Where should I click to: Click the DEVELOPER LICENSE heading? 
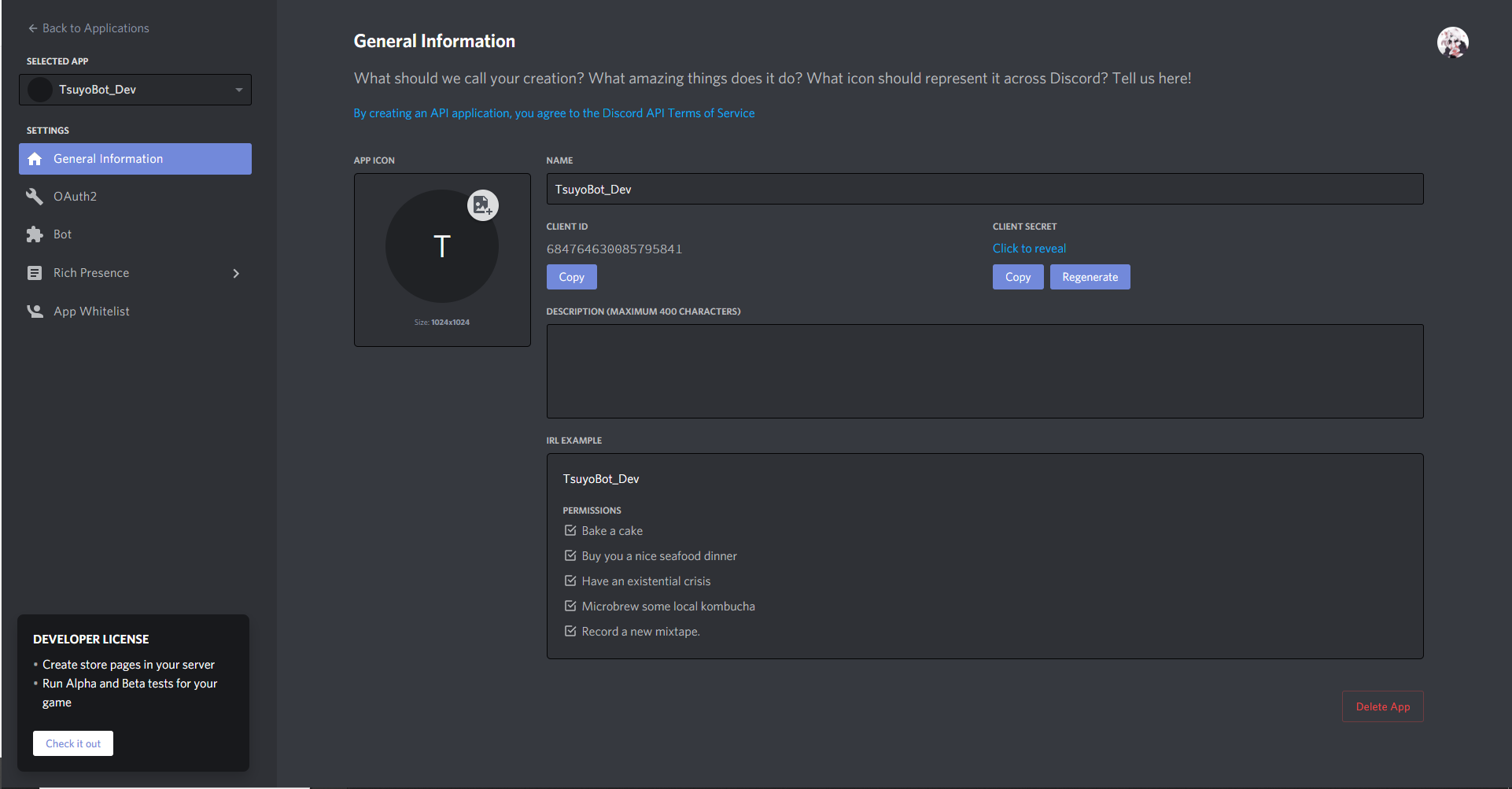click(x=91, y=640)
